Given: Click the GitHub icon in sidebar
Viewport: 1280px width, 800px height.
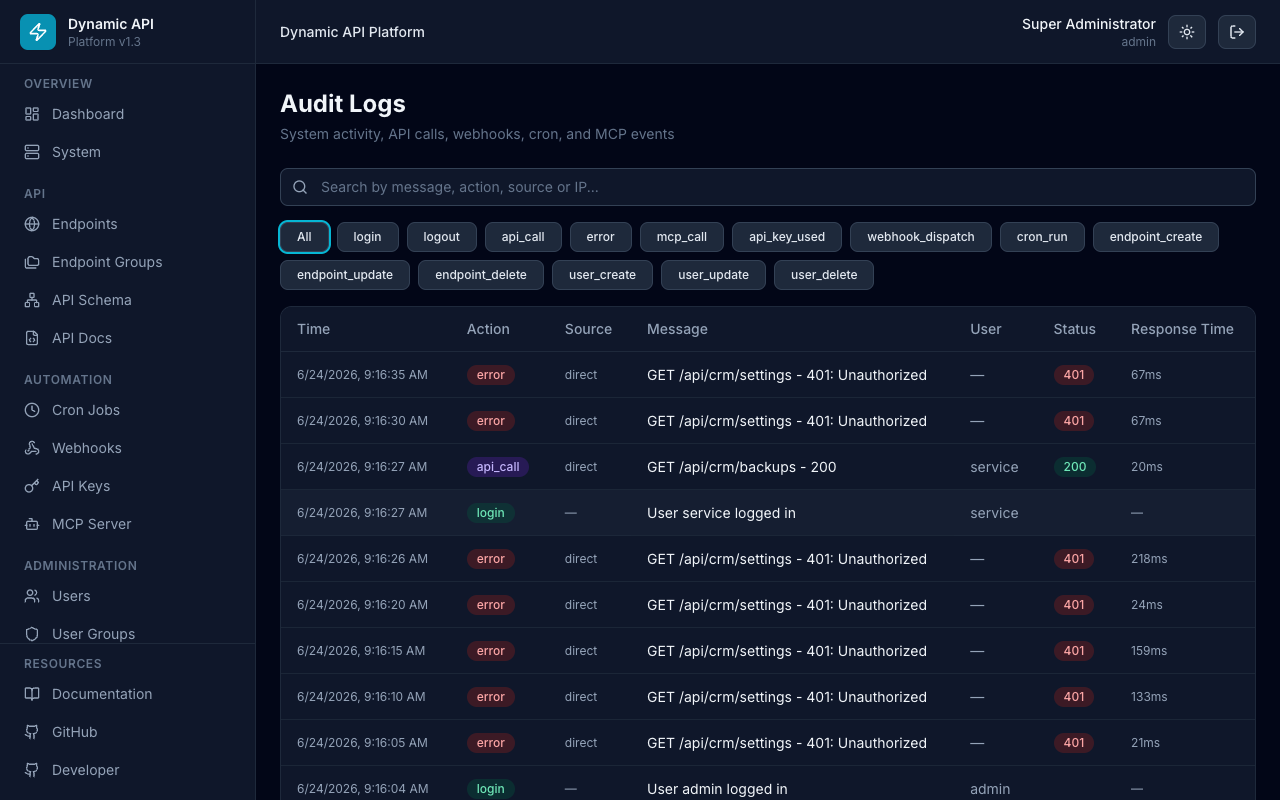Looking at the screenshot, I should [32, 732].
